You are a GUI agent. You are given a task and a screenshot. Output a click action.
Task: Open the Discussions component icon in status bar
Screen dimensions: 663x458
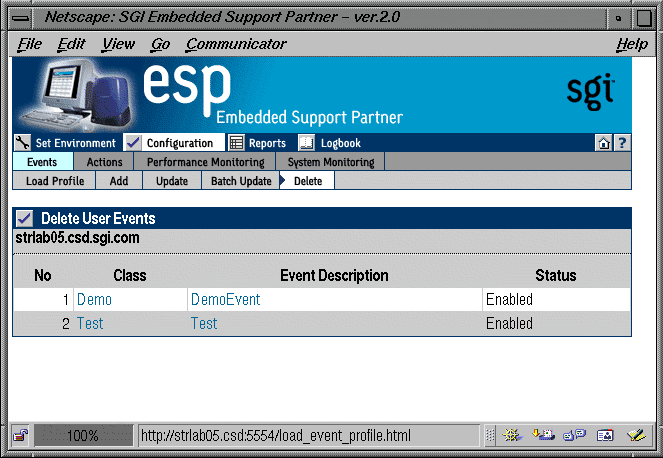click(x=574, y=435)
